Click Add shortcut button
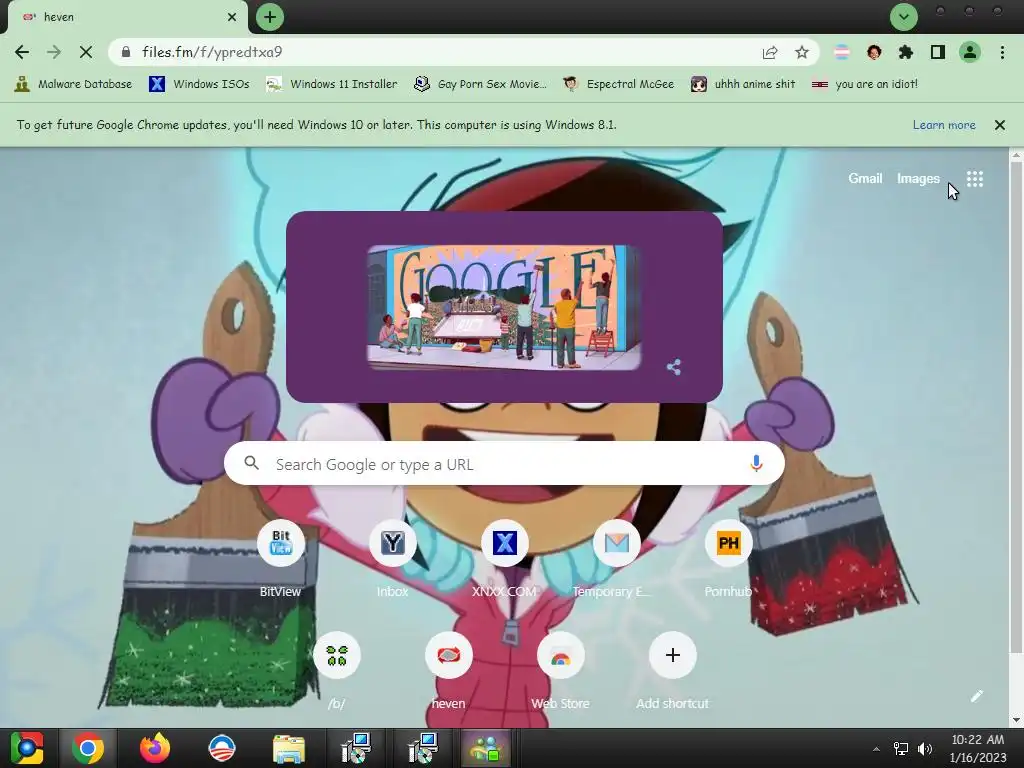Viewport: 1024px width, 768px height. click(x=673, y=671)
